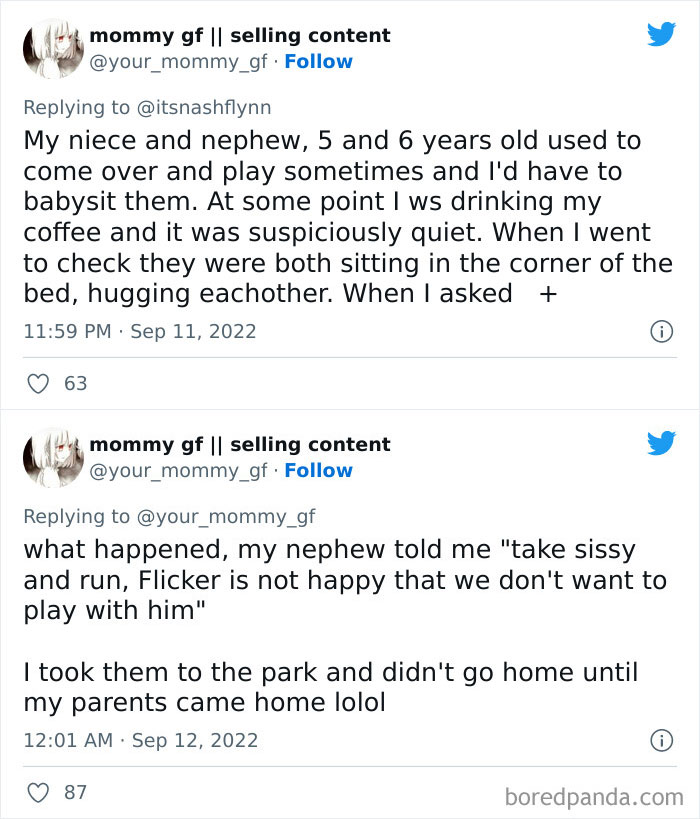Click the Twitter bird icon on second tweet
The image size is (700, 819).
(x=661, y=443)
